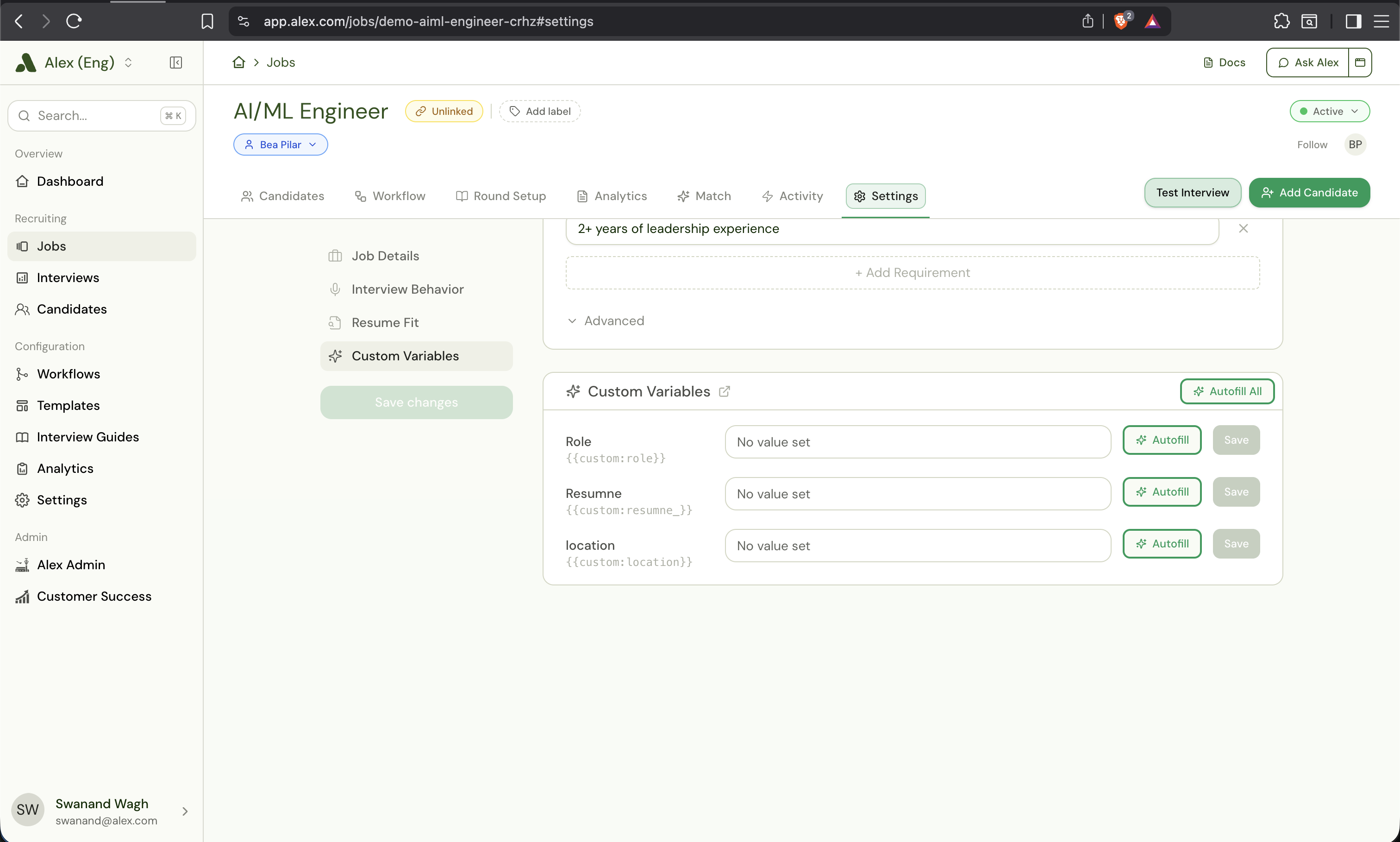
Task: Click Add label
Action: click(540, 111)
